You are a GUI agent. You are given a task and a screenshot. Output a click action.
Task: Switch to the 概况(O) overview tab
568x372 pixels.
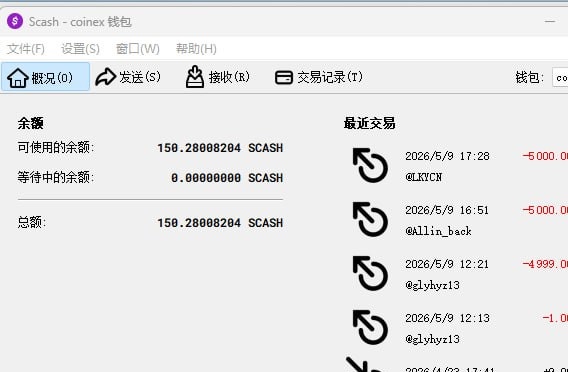click(45, 77)
